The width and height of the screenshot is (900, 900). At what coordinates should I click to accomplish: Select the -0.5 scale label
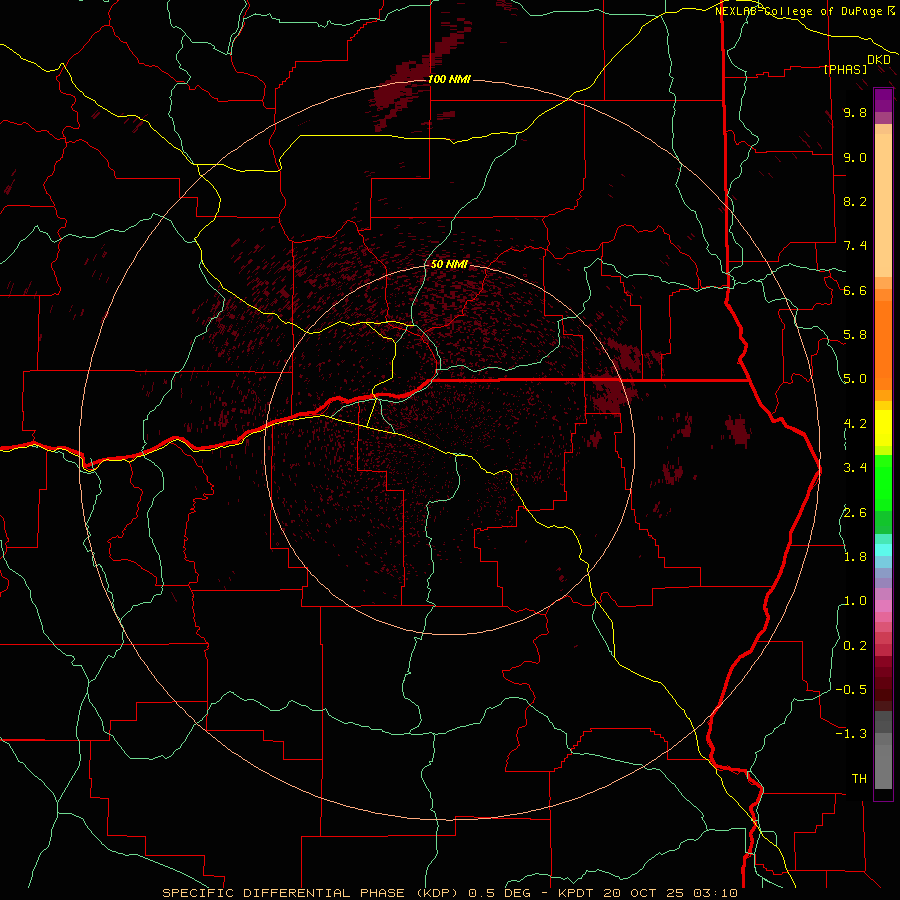click(x=851, y=690)
